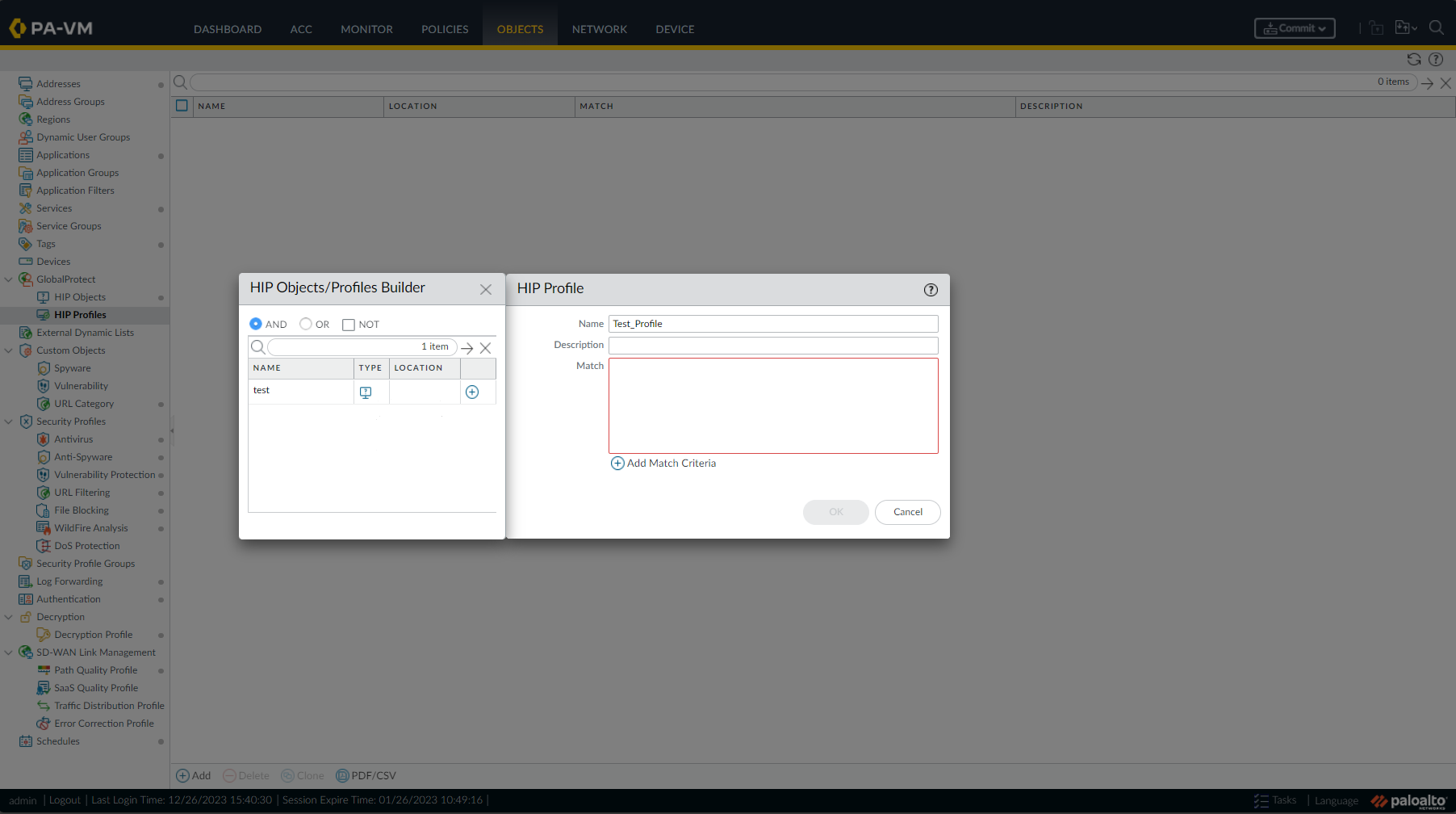Click the Schedules calendar icon

(26, 741)
